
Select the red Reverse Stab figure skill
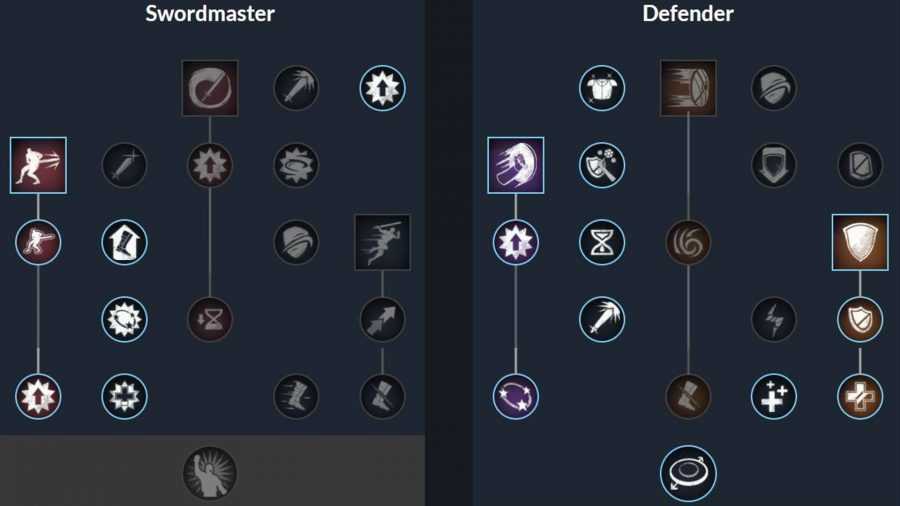[38, 165]
